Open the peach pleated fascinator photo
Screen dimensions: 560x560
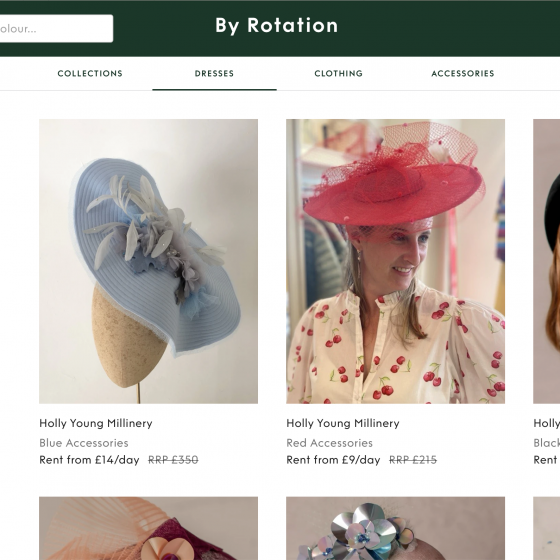coord(149,528)
